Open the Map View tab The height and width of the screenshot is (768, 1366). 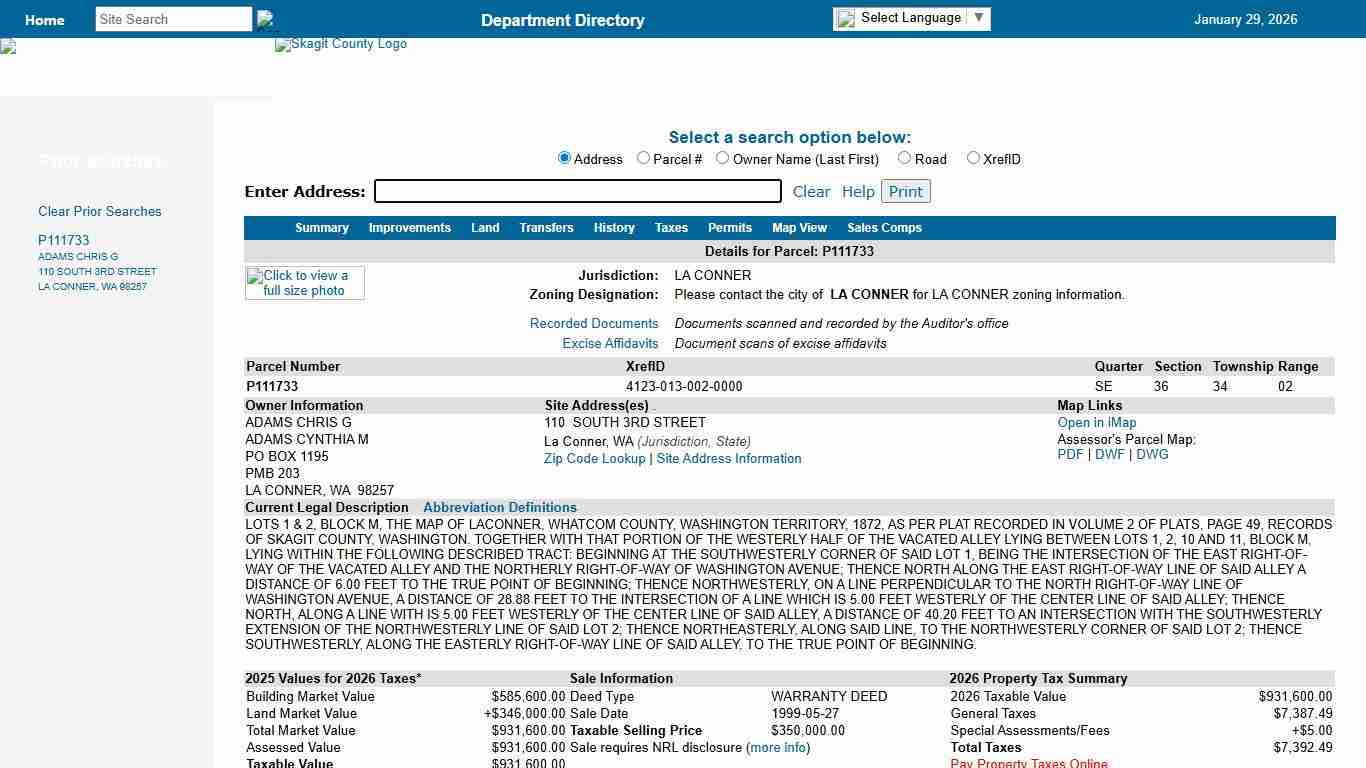pos(799,228)
